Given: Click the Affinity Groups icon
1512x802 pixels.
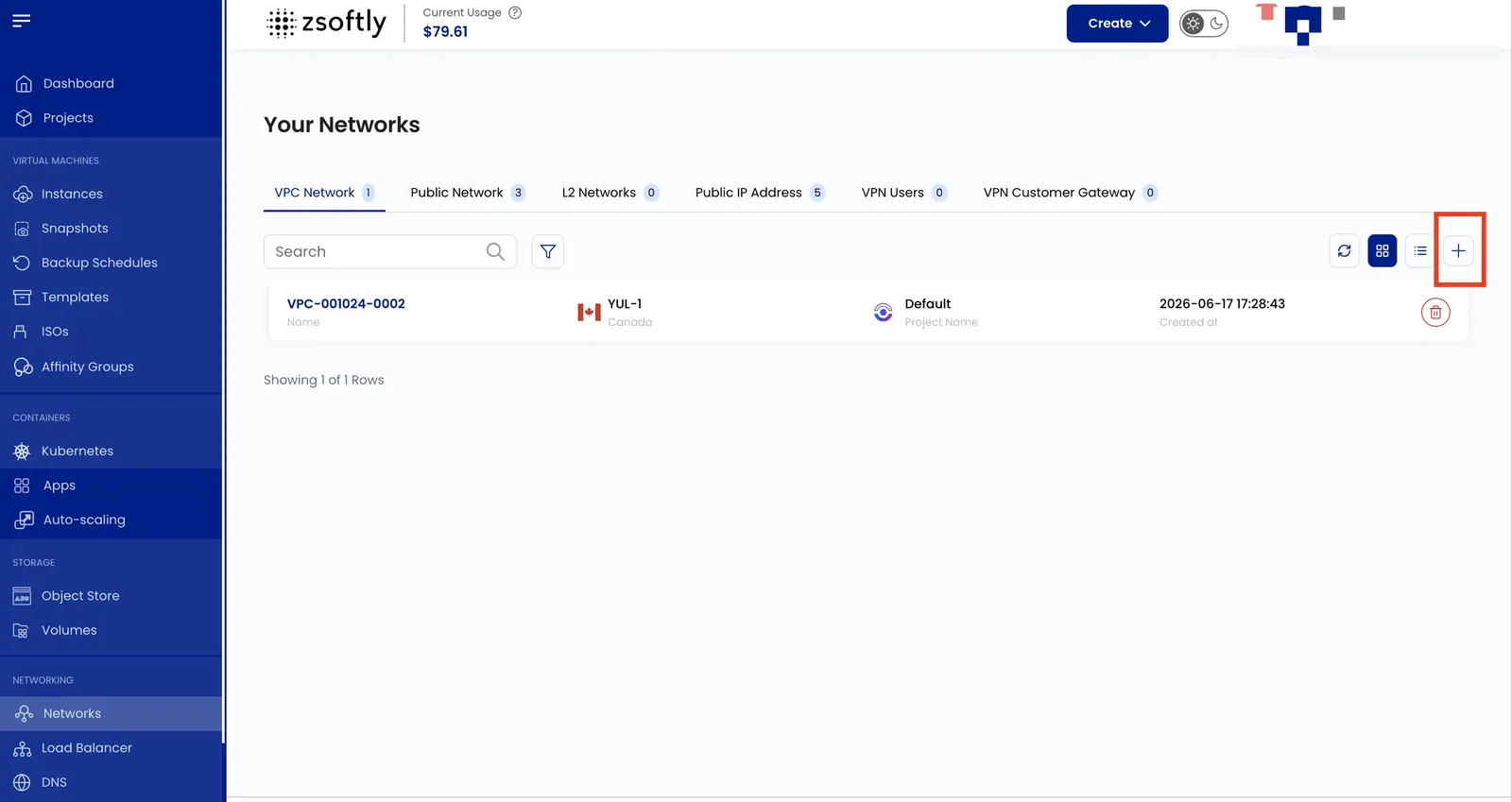Looking at the screenshot, I should pos(23,367).
